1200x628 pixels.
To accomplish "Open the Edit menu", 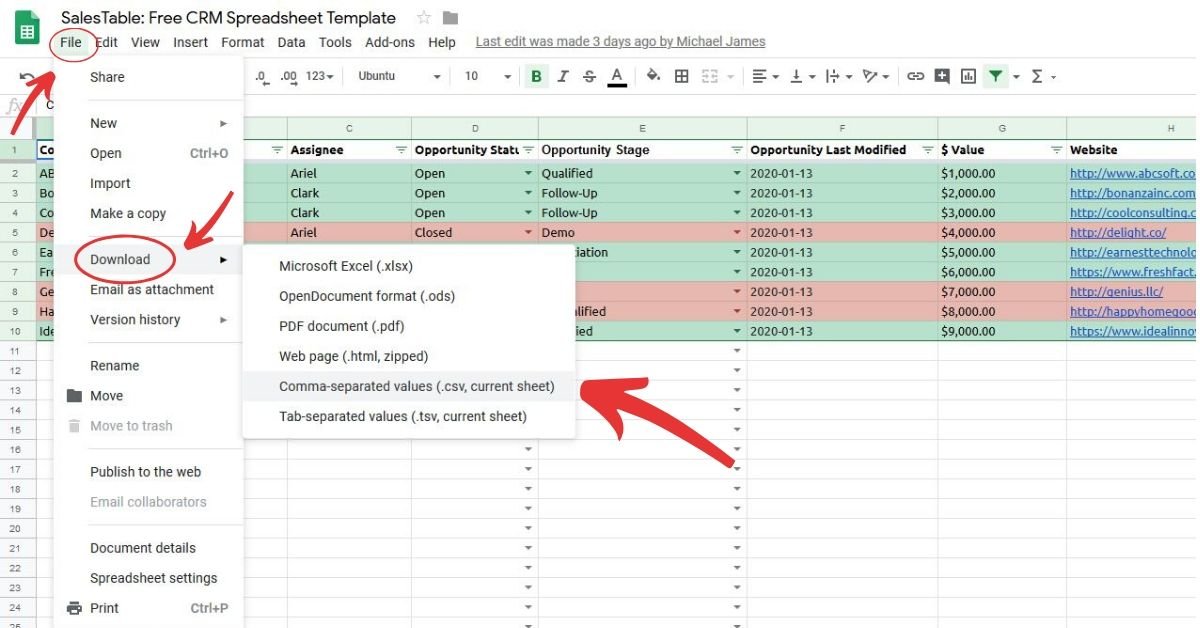I will (x=106, y=42).
